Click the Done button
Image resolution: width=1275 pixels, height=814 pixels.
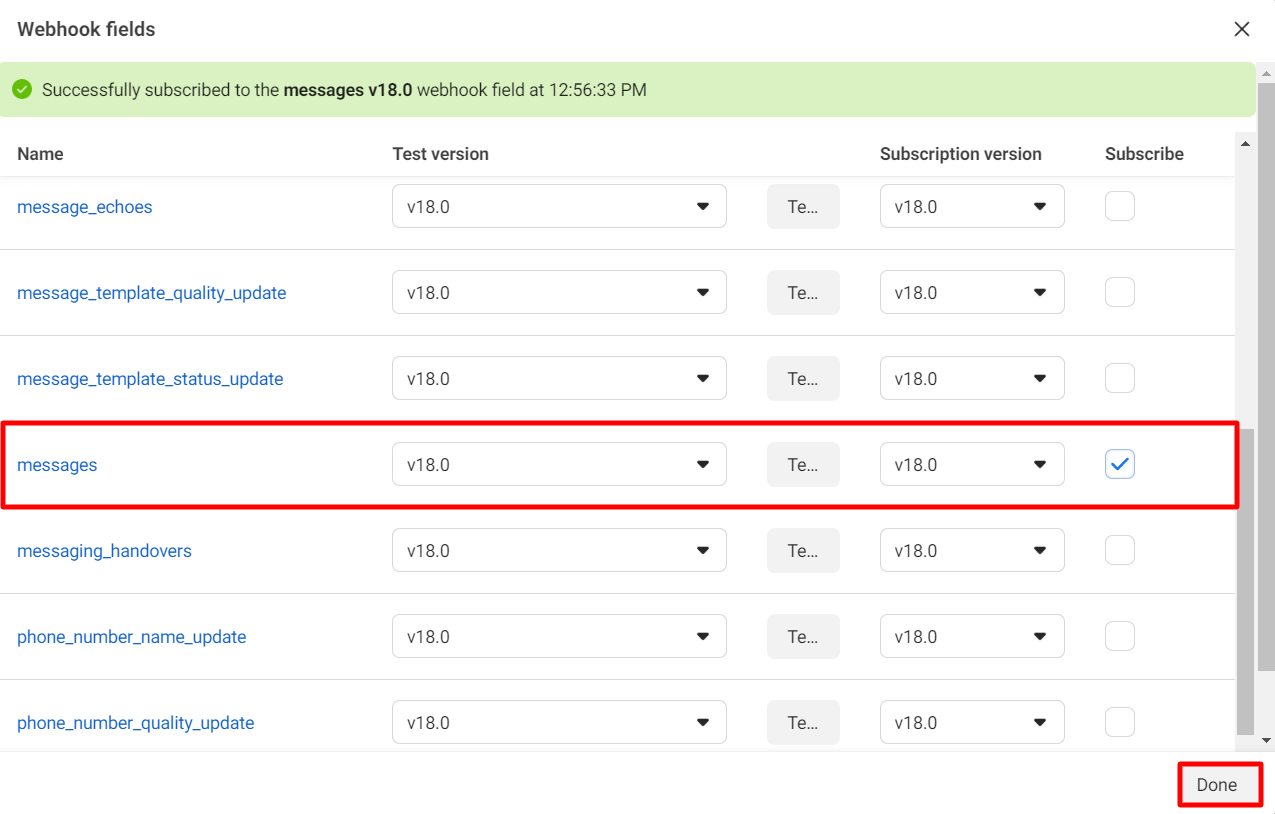(x=1217, y=785)
